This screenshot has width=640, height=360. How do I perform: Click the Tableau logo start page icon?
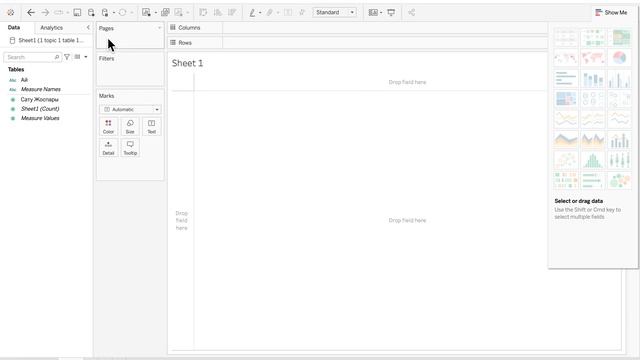(x=11, y=13)
